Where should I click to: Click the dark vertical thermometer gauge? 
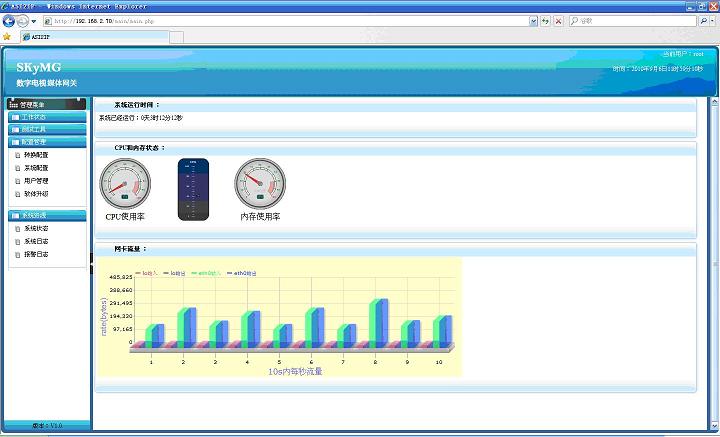point(193,189)
